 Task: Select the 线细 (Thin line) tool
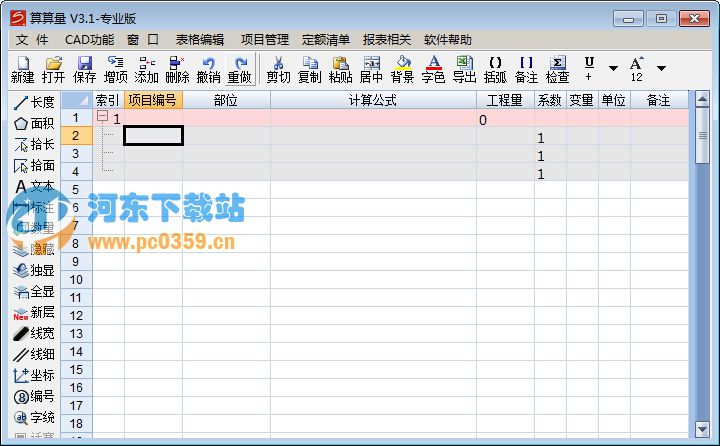[34, 354]
